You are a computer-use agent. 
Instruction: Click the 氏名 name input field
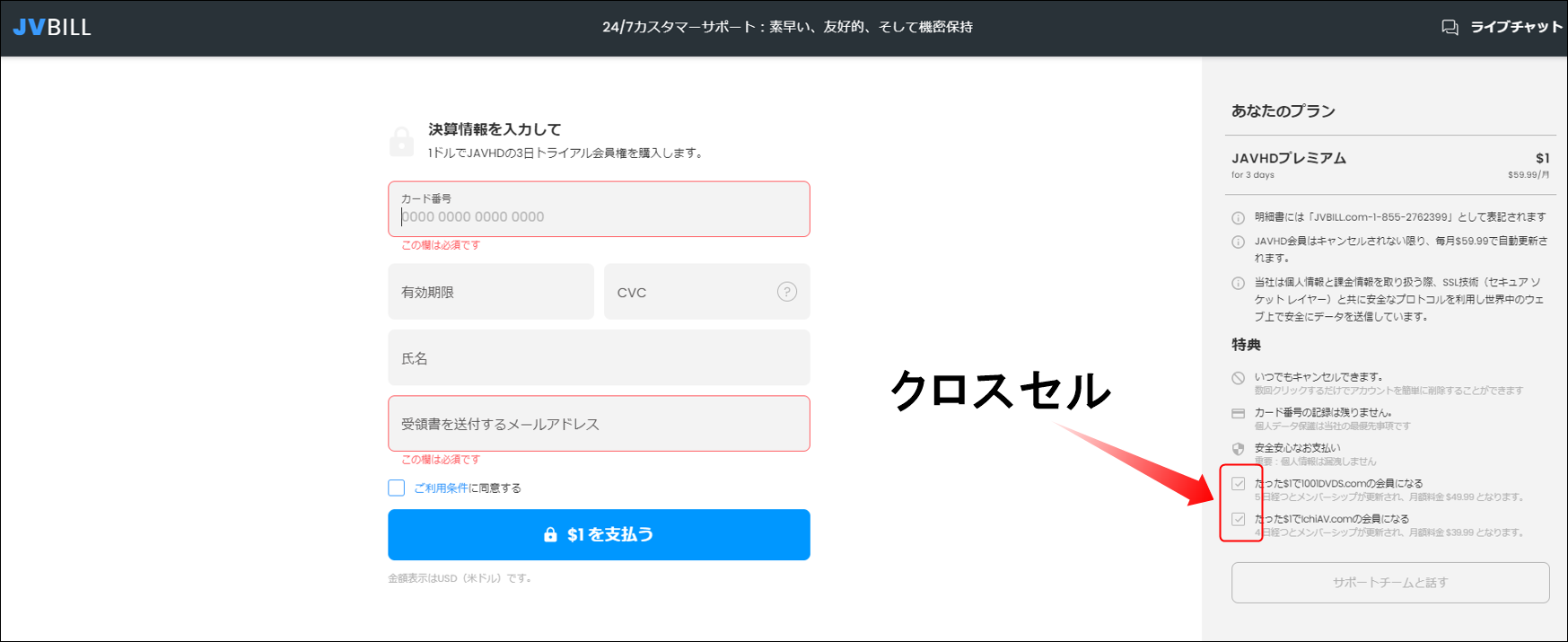599,358
